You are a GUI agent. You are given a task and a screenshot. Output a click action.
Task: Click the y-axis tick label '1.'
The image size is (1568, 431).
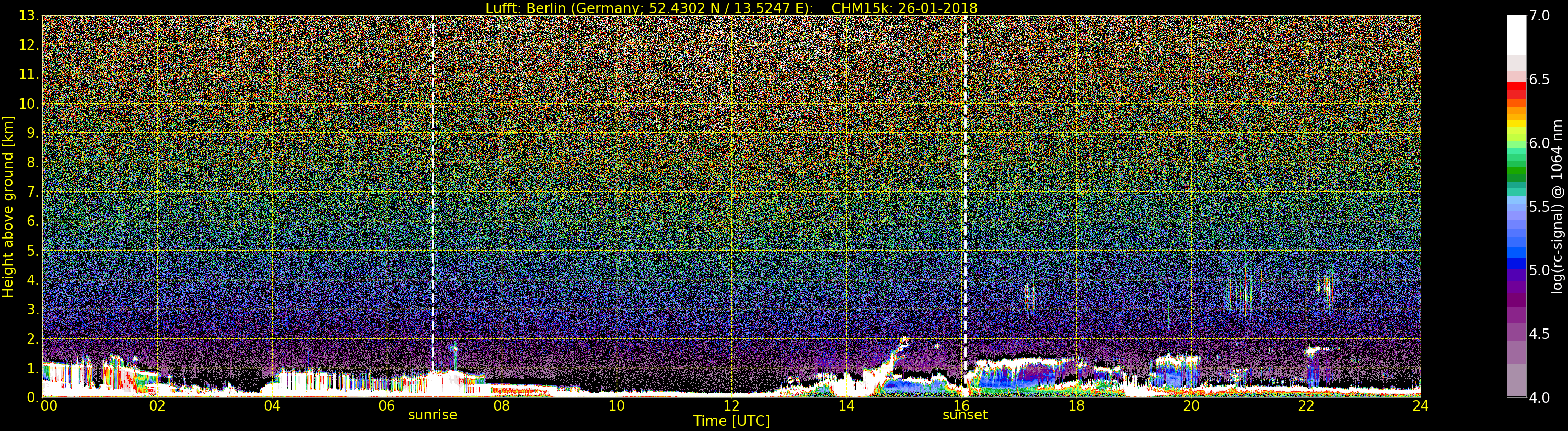pos(32,368)
